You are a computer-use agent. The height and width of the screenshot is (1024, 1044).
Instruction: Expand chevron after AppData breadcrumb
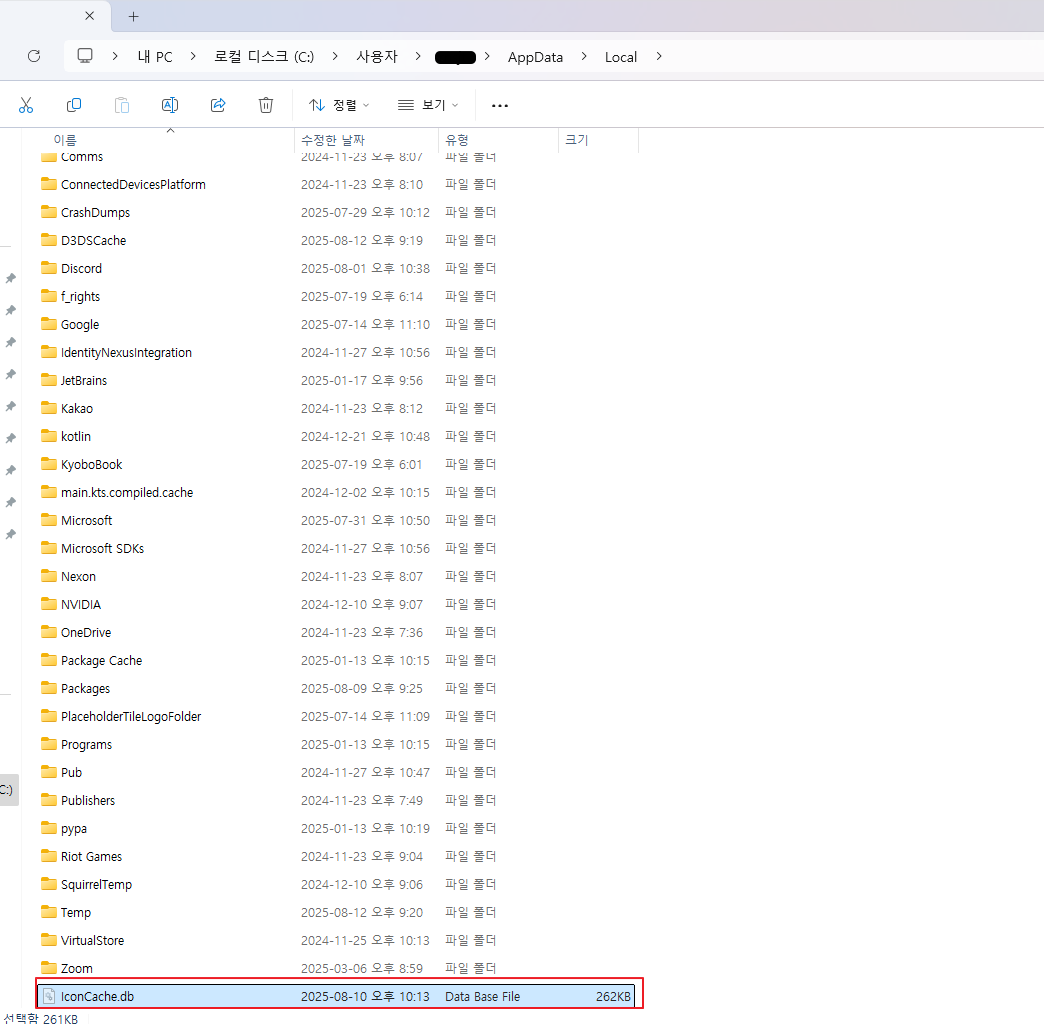[x=584, y=57]
